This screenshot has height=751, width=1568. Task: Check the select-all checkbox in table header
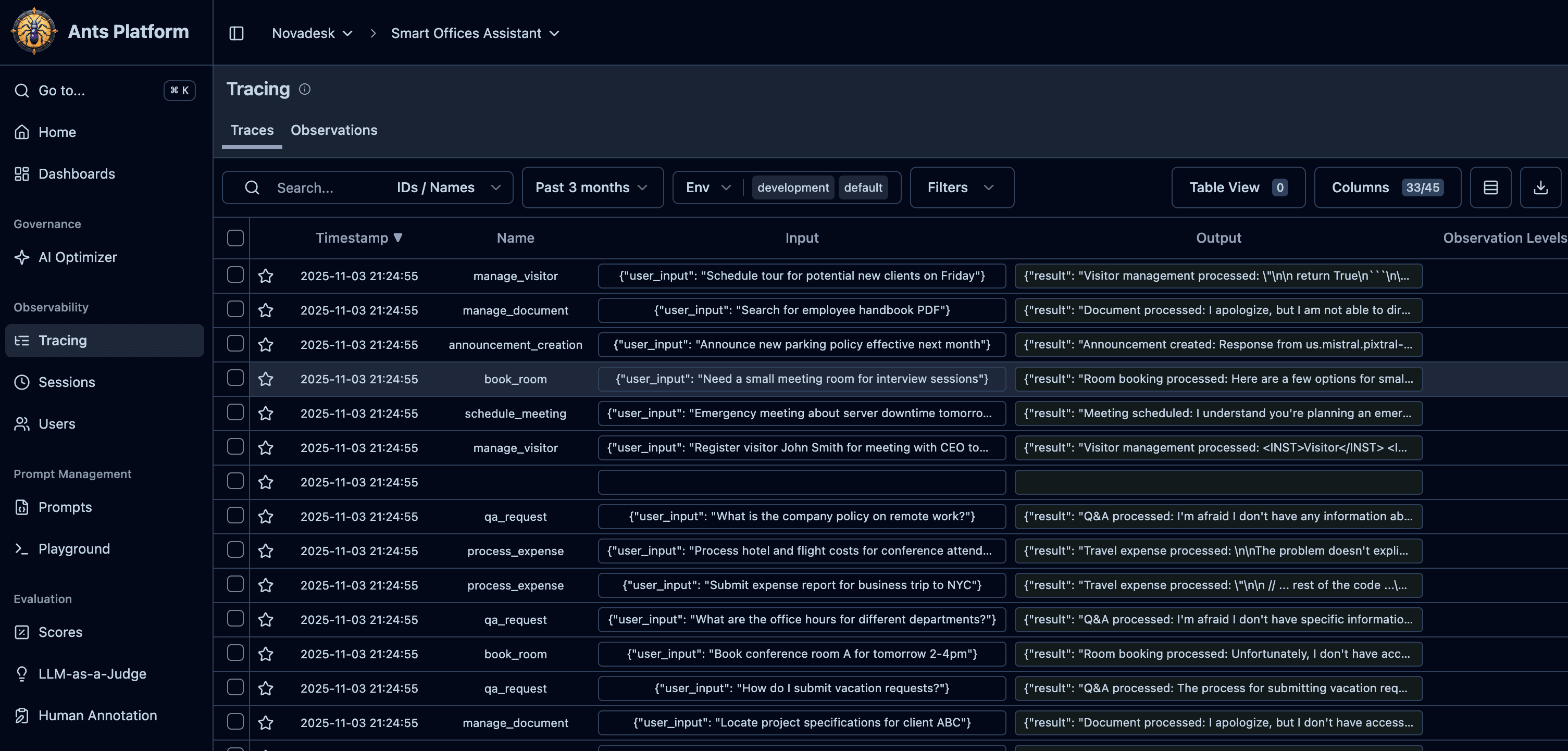tap(235, 238)
